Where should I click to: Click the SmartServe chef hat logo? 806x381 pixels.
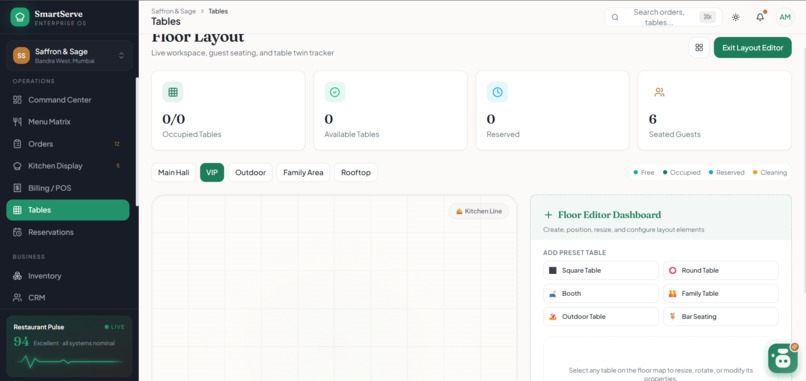(20, 17)
